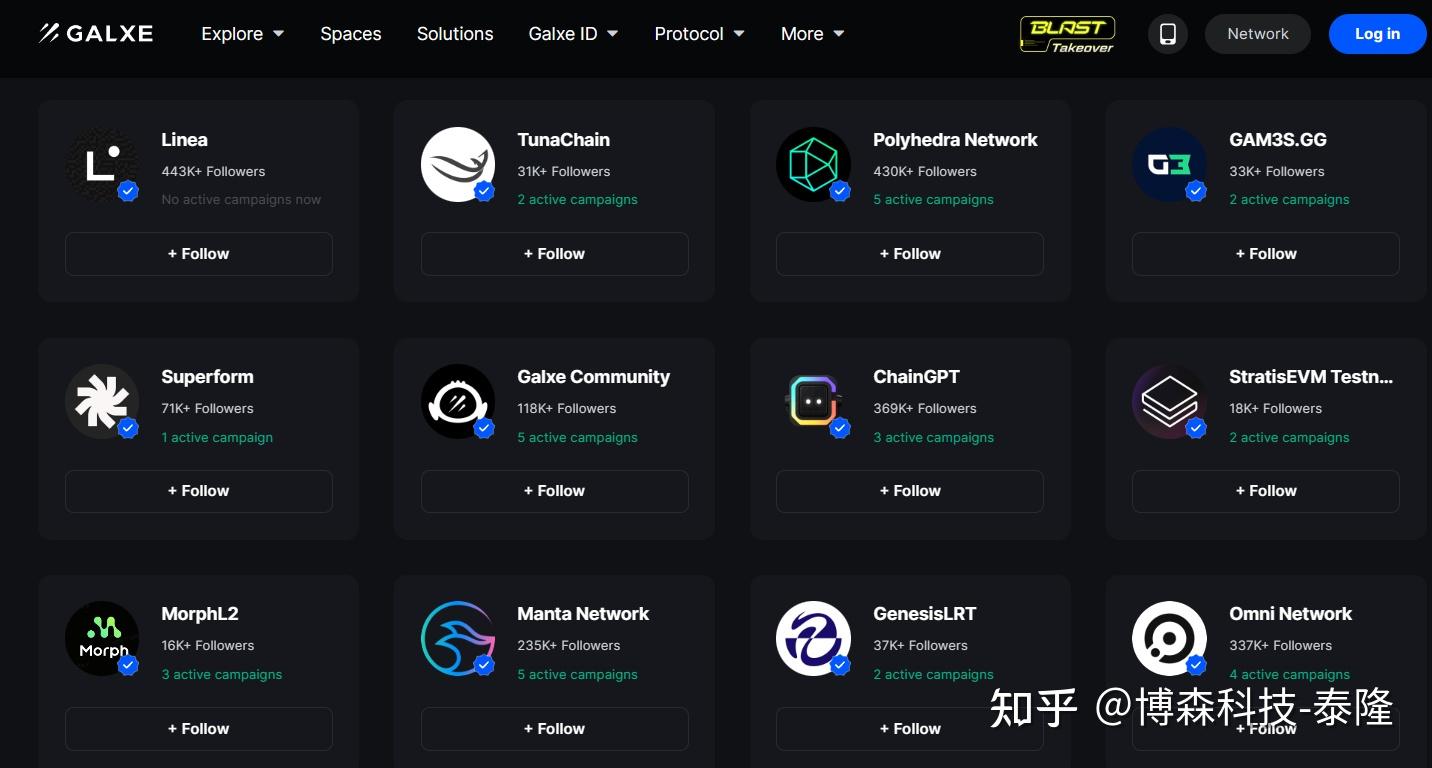Open the TunaChain space logo

[x=458, y=164]
